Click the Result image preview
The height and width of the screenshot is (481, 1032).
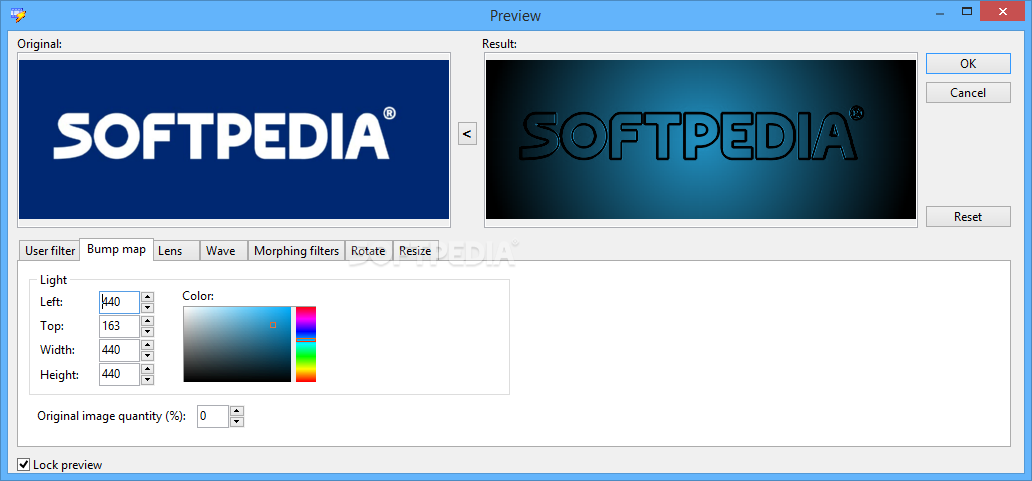tap(701, 139)
